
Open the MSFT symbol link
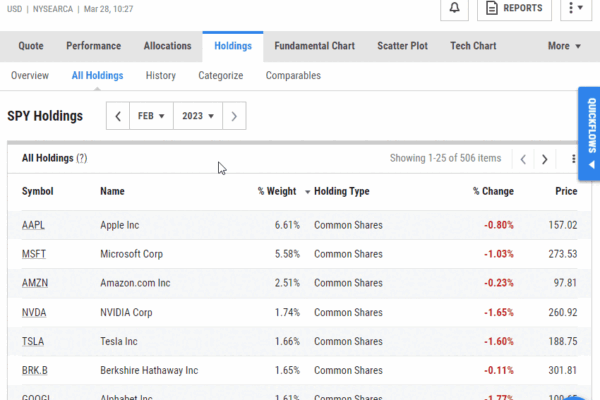(34, 254)
